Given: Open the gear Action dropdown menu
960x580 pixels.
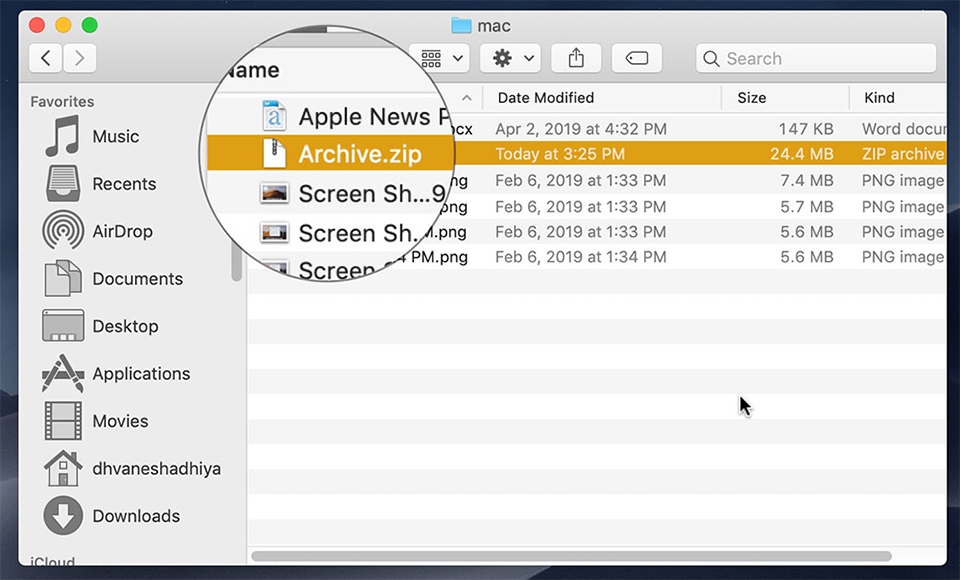Looking at the screenshot, I should 510,58.
